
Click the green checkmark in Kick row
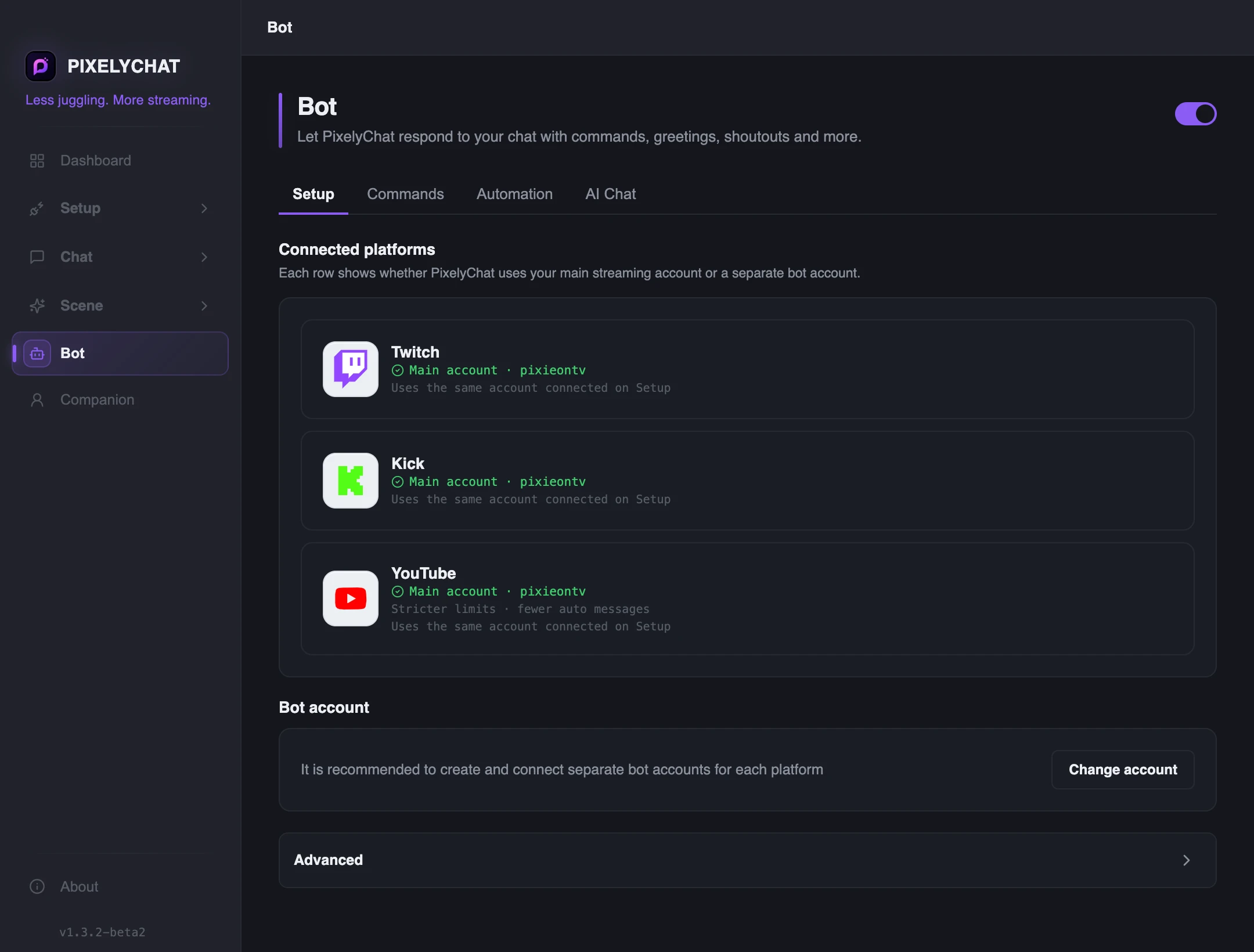pyautogui.click(x=398, y=482)
